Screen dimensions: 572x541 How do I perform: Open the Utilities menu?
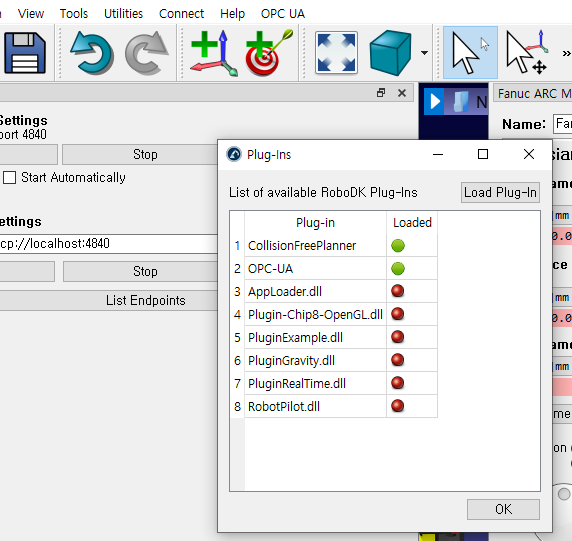(123, 13)
